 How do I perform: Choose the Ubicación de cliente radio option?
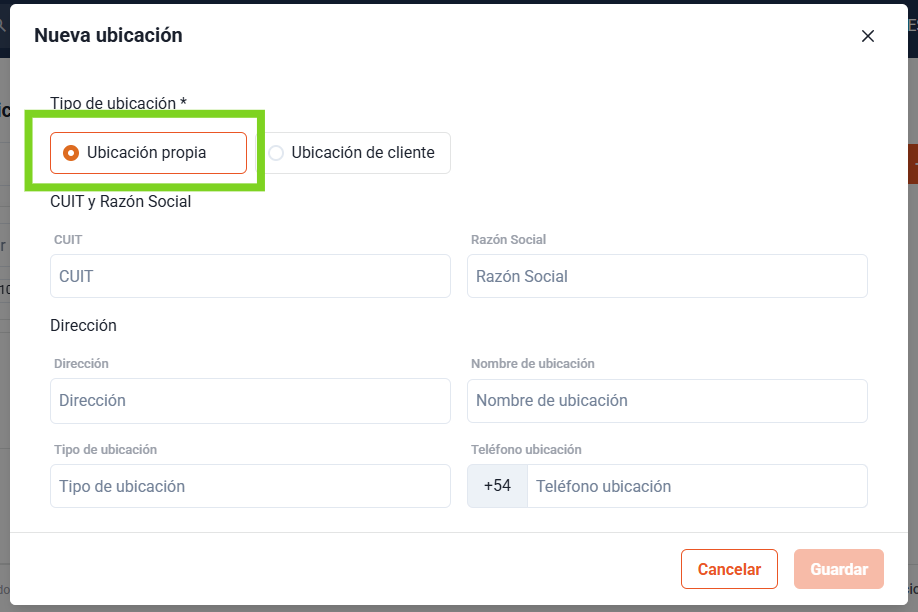click(x=354, y=153)
